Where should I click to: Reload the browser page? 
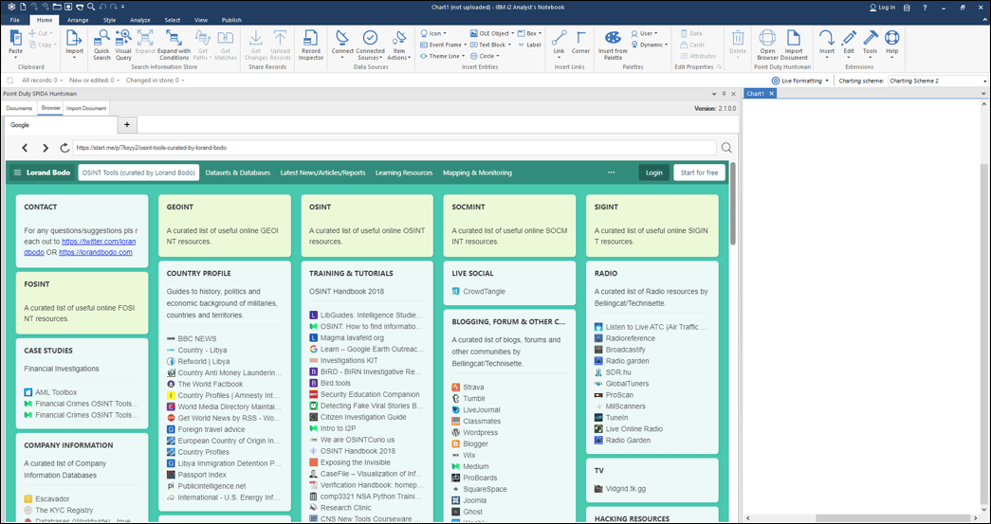point(64,148)
